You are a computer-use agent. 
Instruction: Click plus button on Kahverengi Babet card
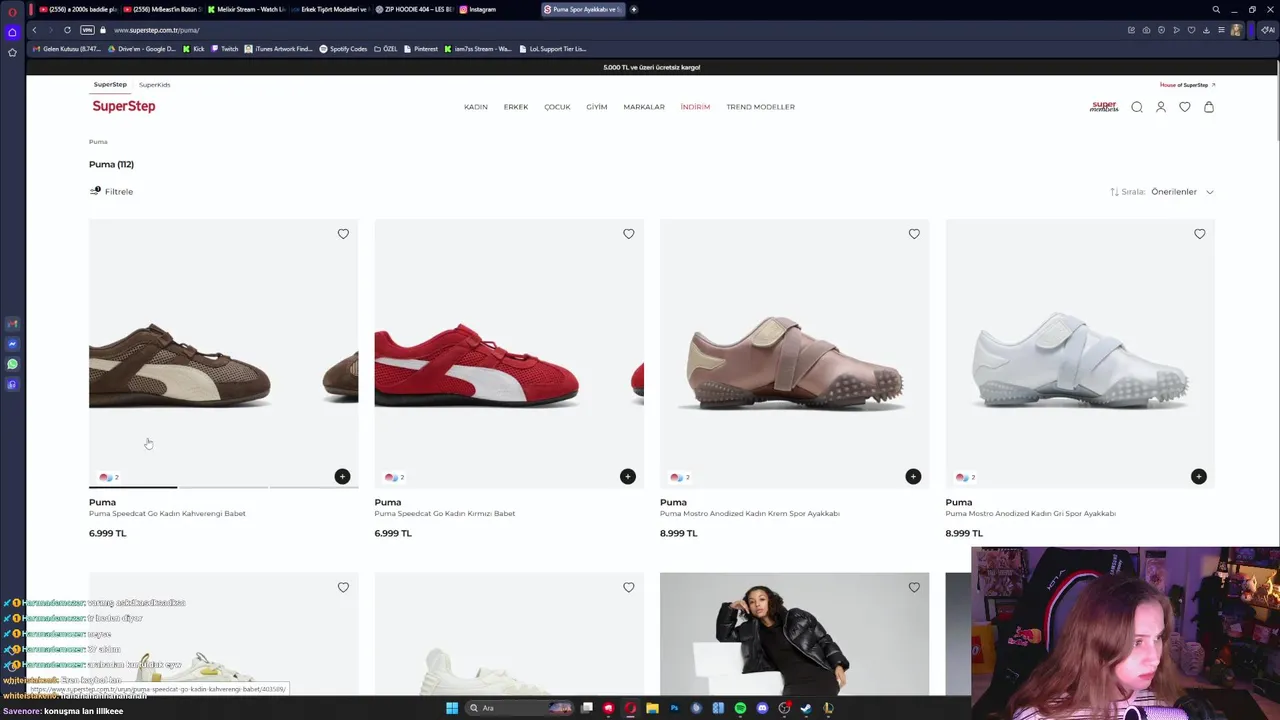point(342,477)
